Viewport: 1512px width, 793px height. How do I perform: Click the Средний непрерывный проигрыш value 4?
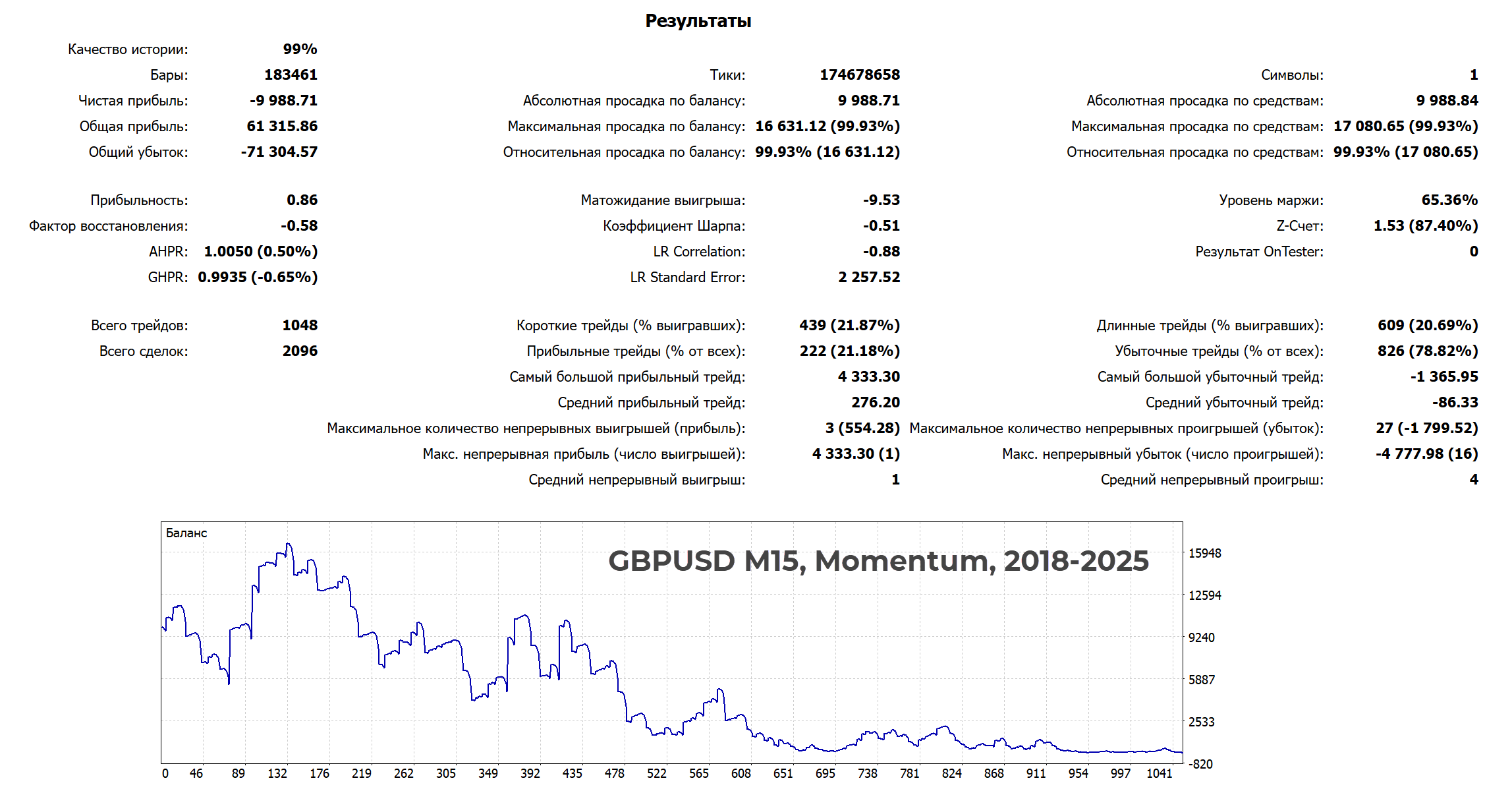click(1473, 479)
